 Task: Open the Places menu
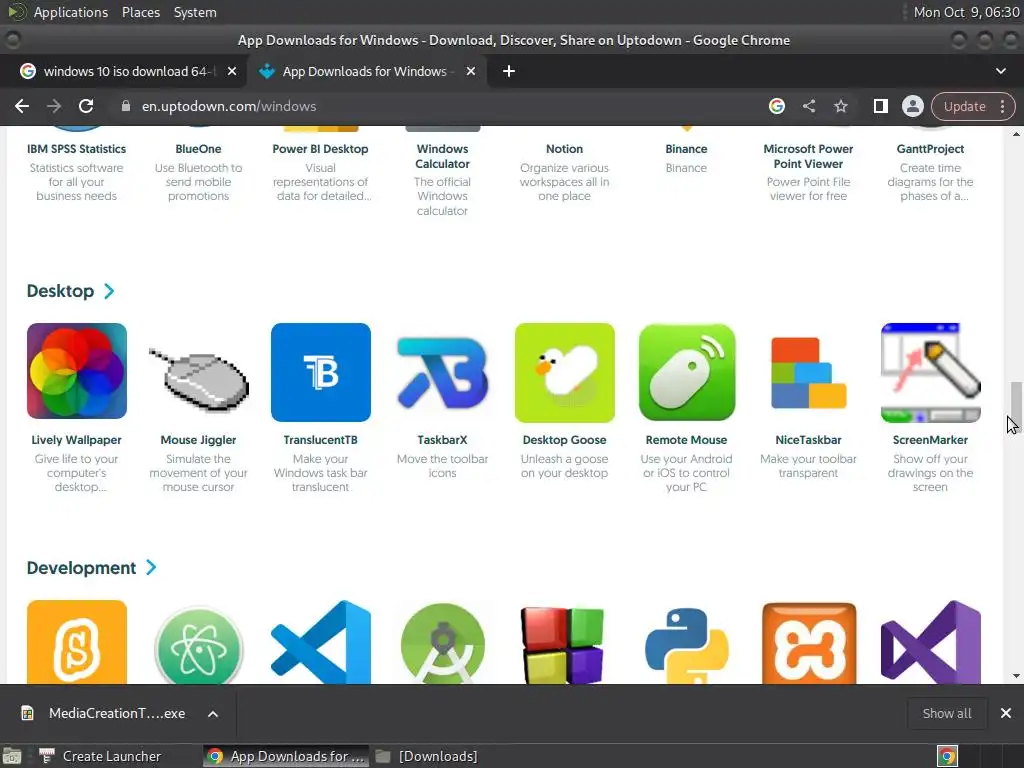tap(140, 12)
